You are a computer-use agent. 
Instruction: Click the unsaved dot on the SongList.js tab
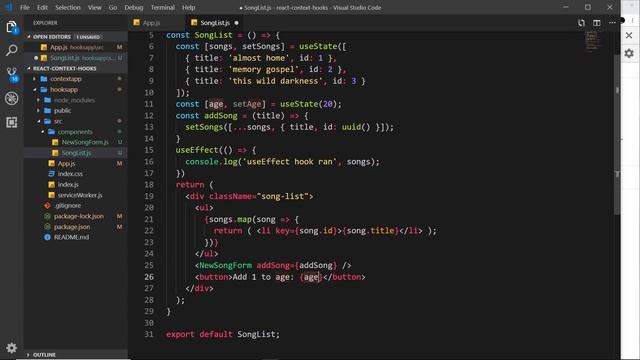coord(236,23)
